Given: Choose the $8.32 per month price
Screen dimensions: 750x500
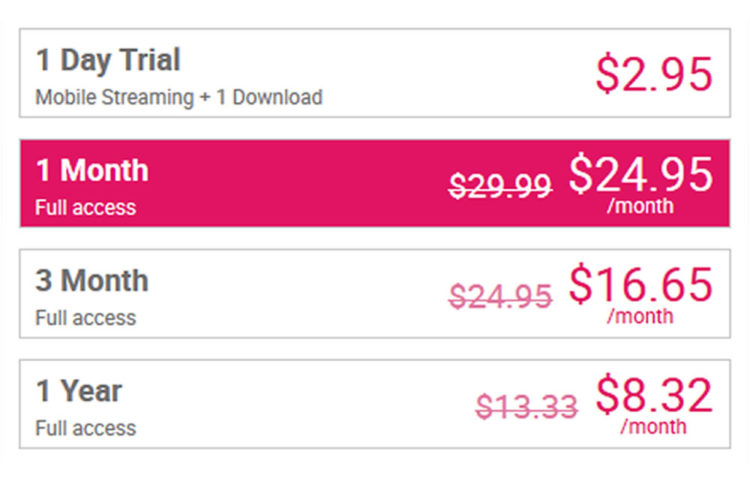Looking at the screenshot, I should 654,395.
